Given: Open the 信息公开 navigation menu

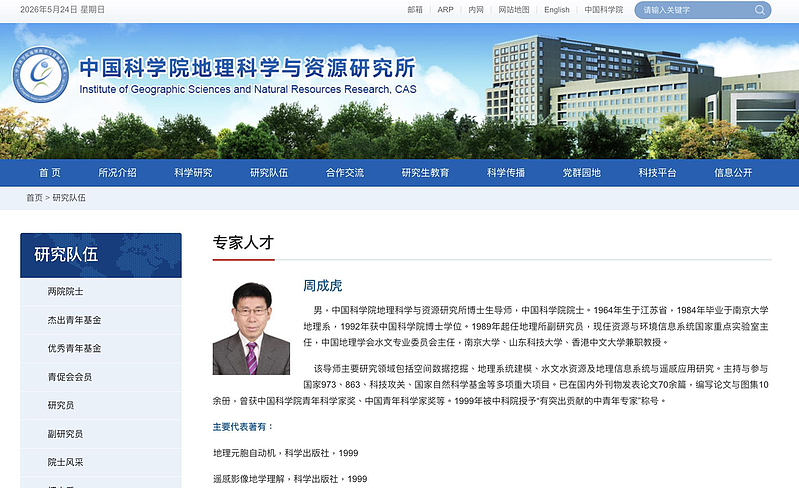Looking at the screenshot, I should pos(733,173).
